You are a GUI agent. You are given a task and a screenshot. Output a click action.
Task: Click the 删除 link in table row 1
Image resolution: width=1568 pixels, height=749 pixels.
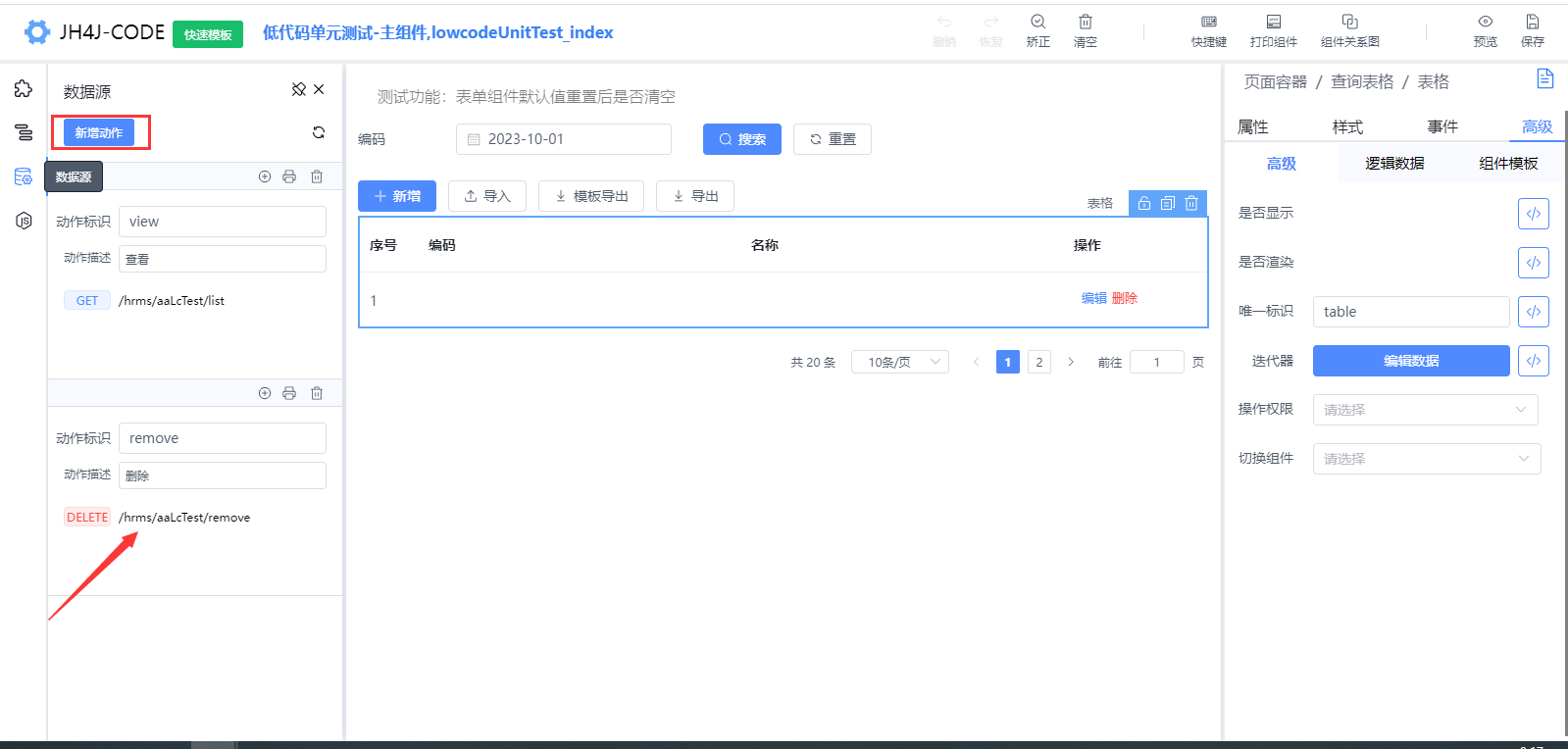pyautogui.click(x=1125, y=298)
